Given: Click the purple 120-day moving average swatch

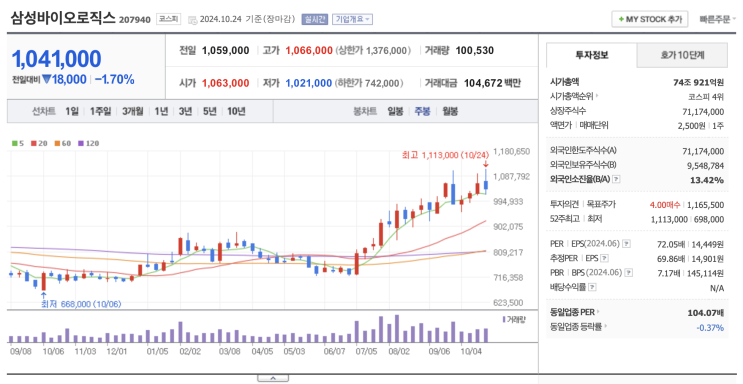Looking at the screenshot, I should [x=81, y=143].
